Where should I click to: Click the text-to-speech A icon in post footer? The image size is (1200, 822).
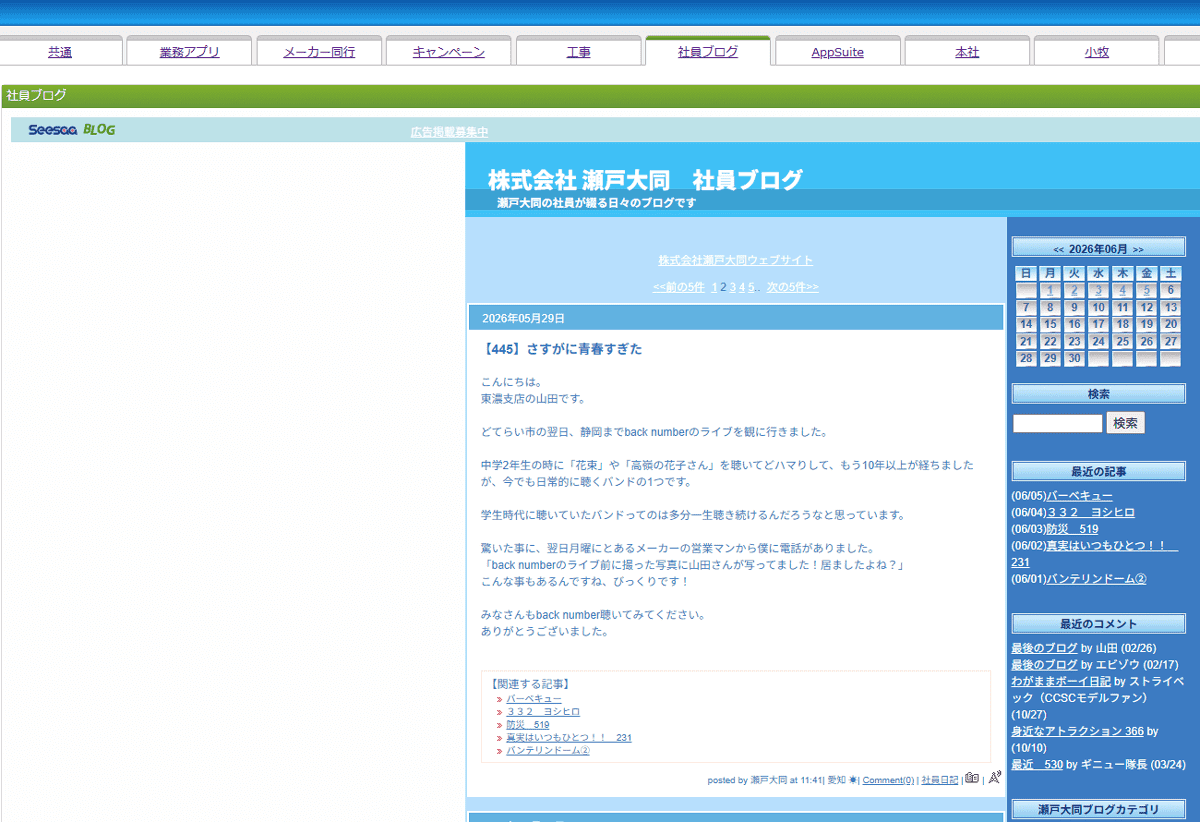(x=994, y=777)
